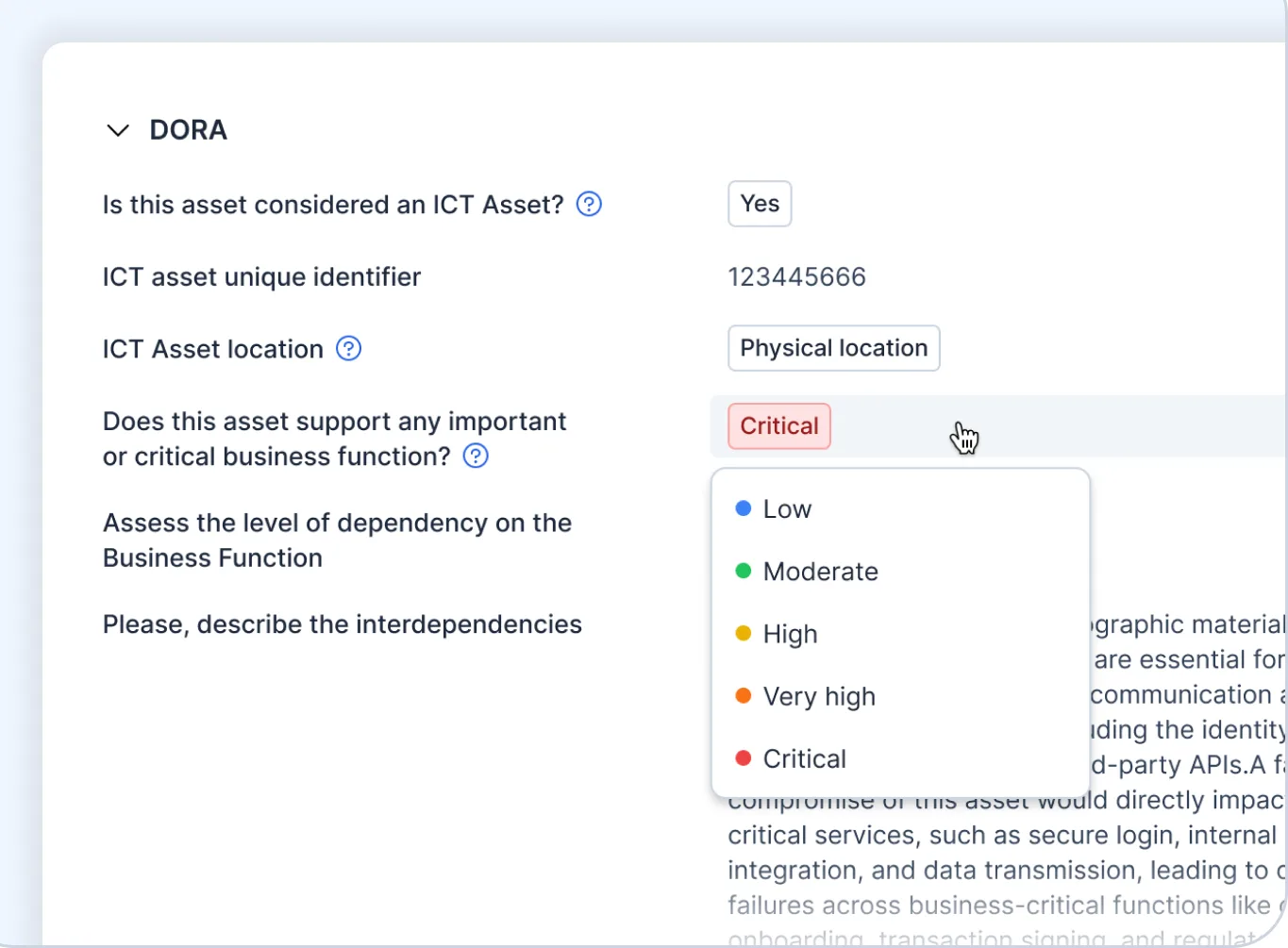
Task: Collapse the DORA section chevron
Action: [118, 130]
